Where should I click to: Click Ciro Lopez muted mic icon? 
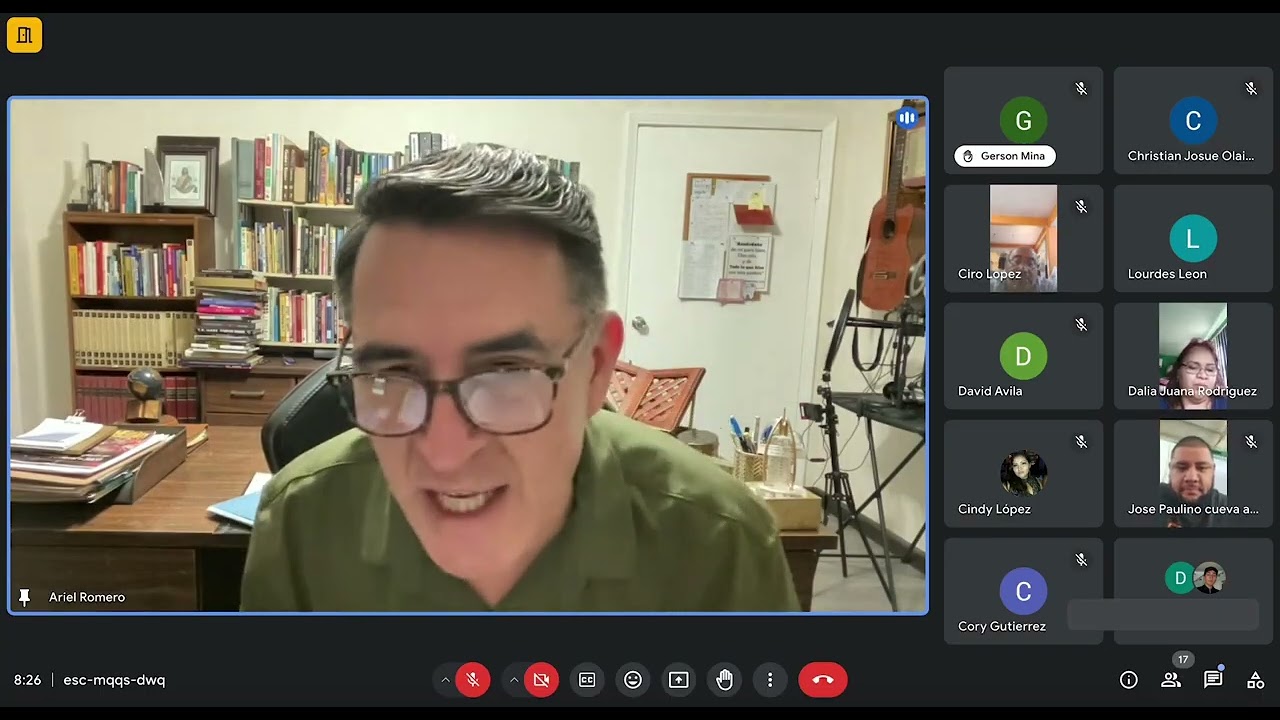[x=1081, y=207]
